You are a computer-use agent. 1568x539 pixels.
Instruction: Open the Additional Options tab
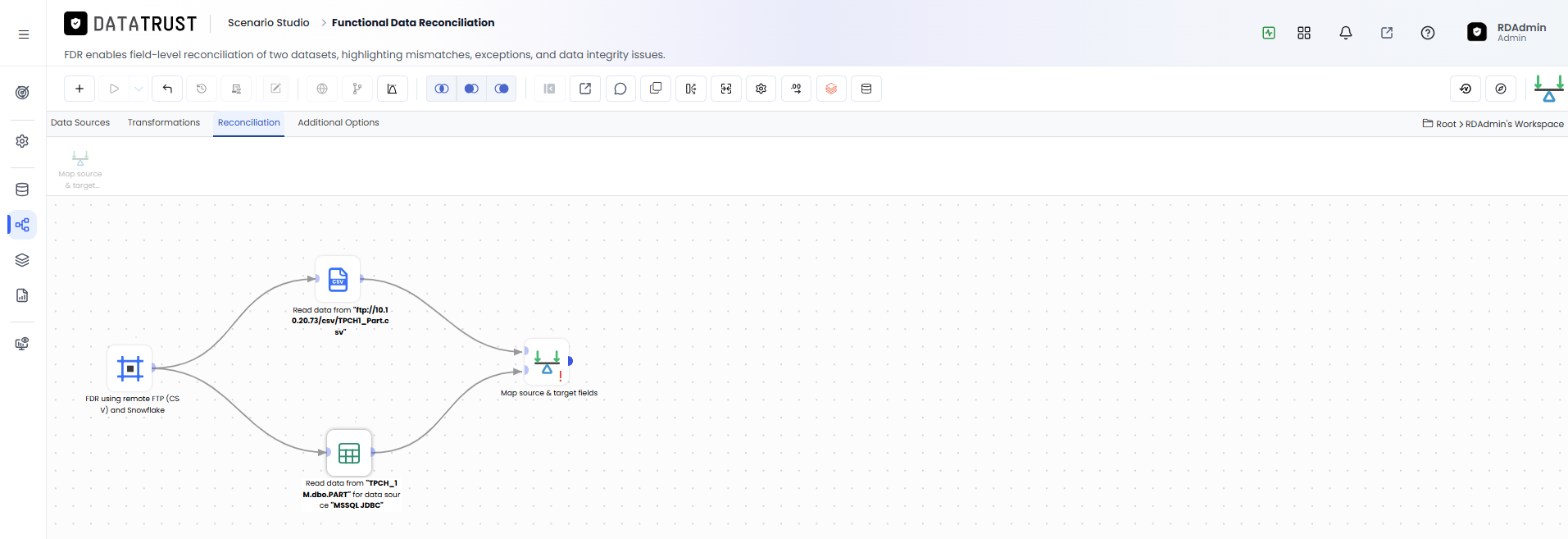point(339,122)
